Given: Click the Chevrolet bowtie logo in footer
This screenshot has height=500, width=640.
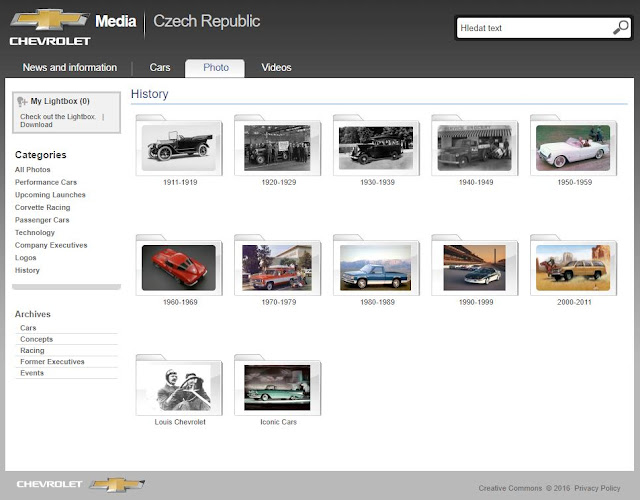Looking at the screenshot, I should [x=117, y=484].
